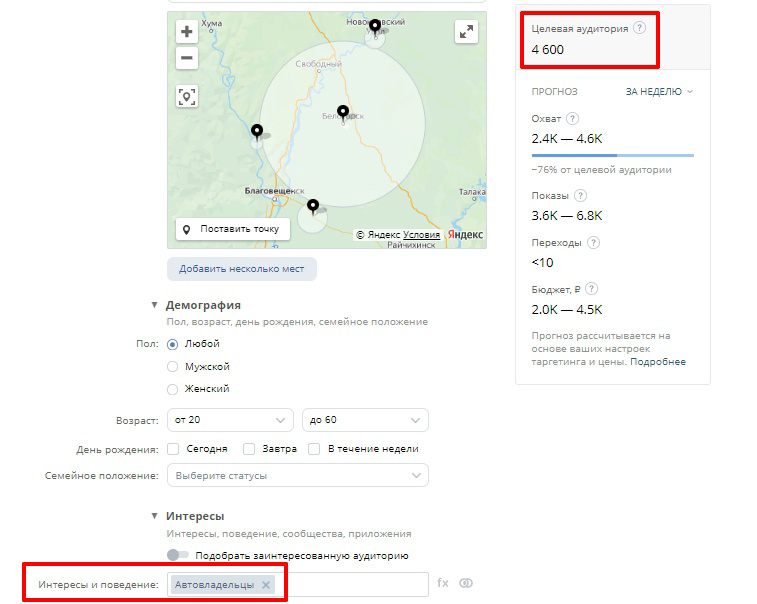Zoom out on the map with minus
The height and width of the screenshot is (604, 757).
tap(187, 58)
